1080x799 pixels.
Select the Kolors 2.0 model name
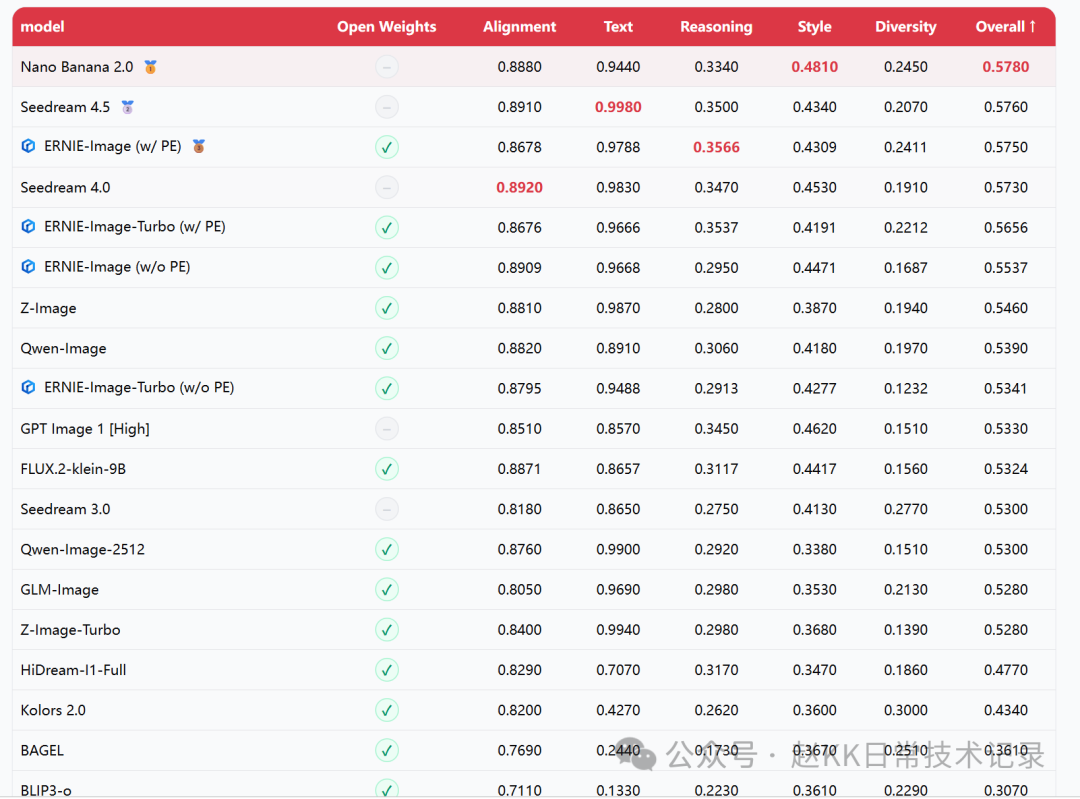pyautogui.click(x=53, y=710)
